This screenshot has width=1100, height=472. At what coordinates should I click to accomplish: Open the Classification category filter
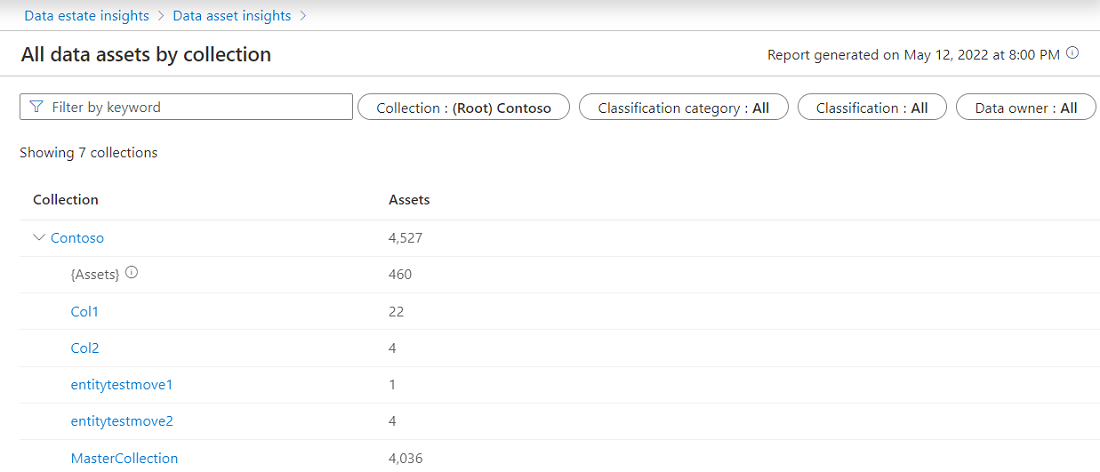(683, 108)
